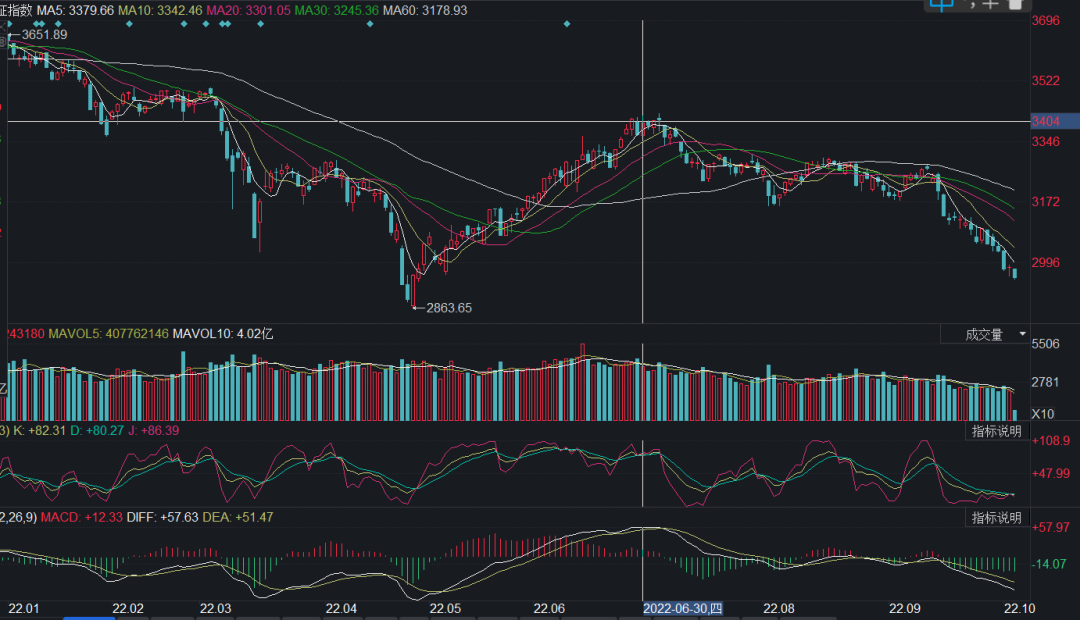Click 指标说明 button in the MACD panel
The image size is (1080, 620).
click(996, 518)
